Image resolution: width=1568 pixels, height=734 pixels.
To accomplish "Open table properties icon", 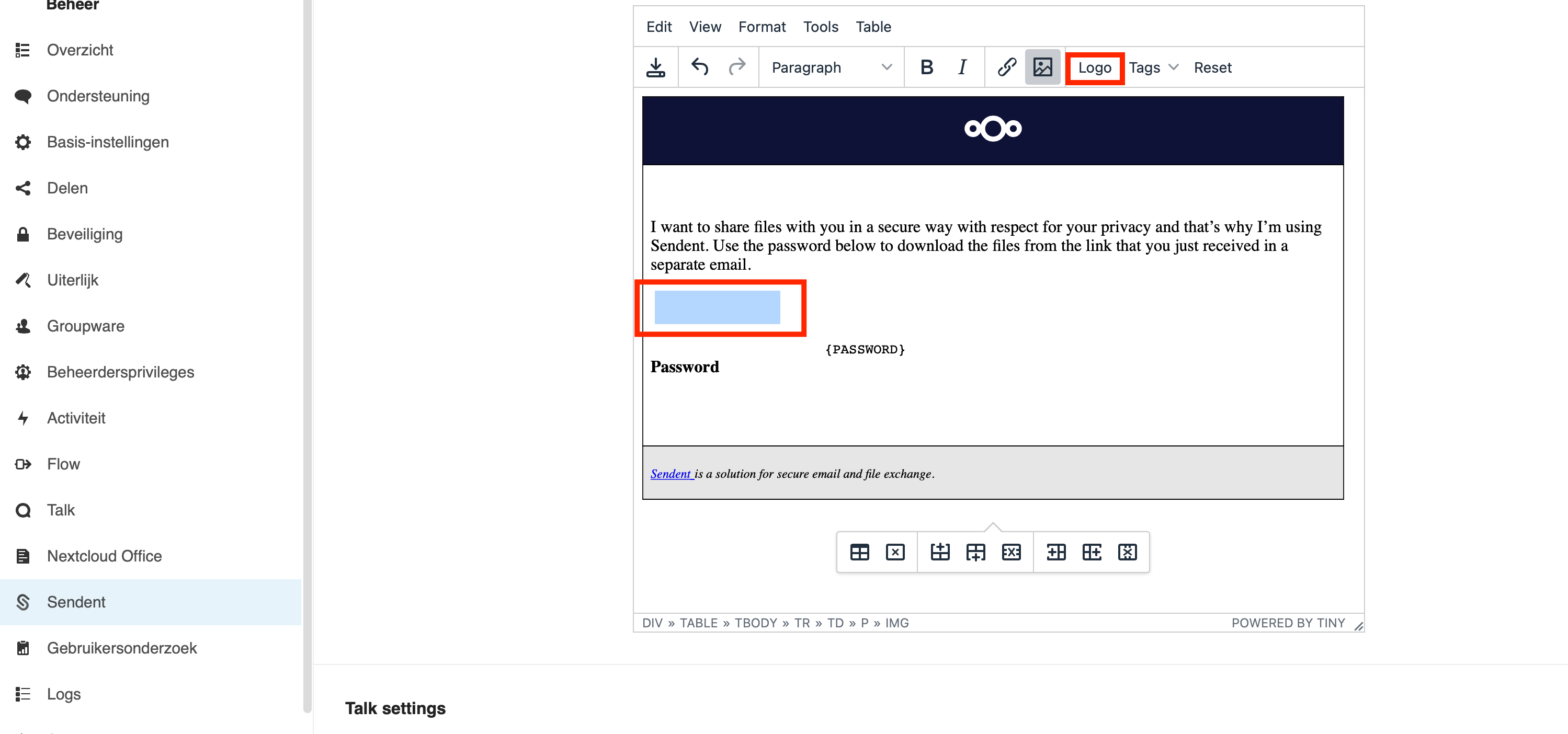I will tap(859, 552).
